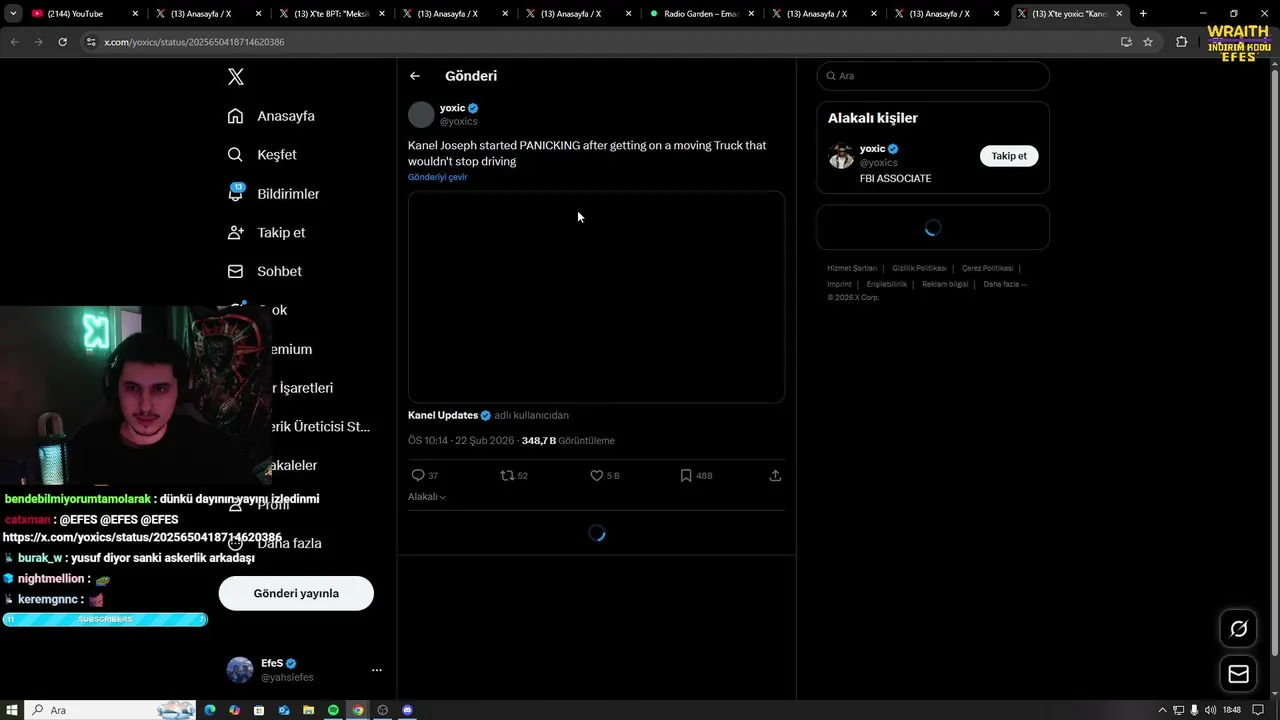Expand the Alakalı sort dropdown
The height and width of the screenshot is (720, 1280).
tap(427, 497)
